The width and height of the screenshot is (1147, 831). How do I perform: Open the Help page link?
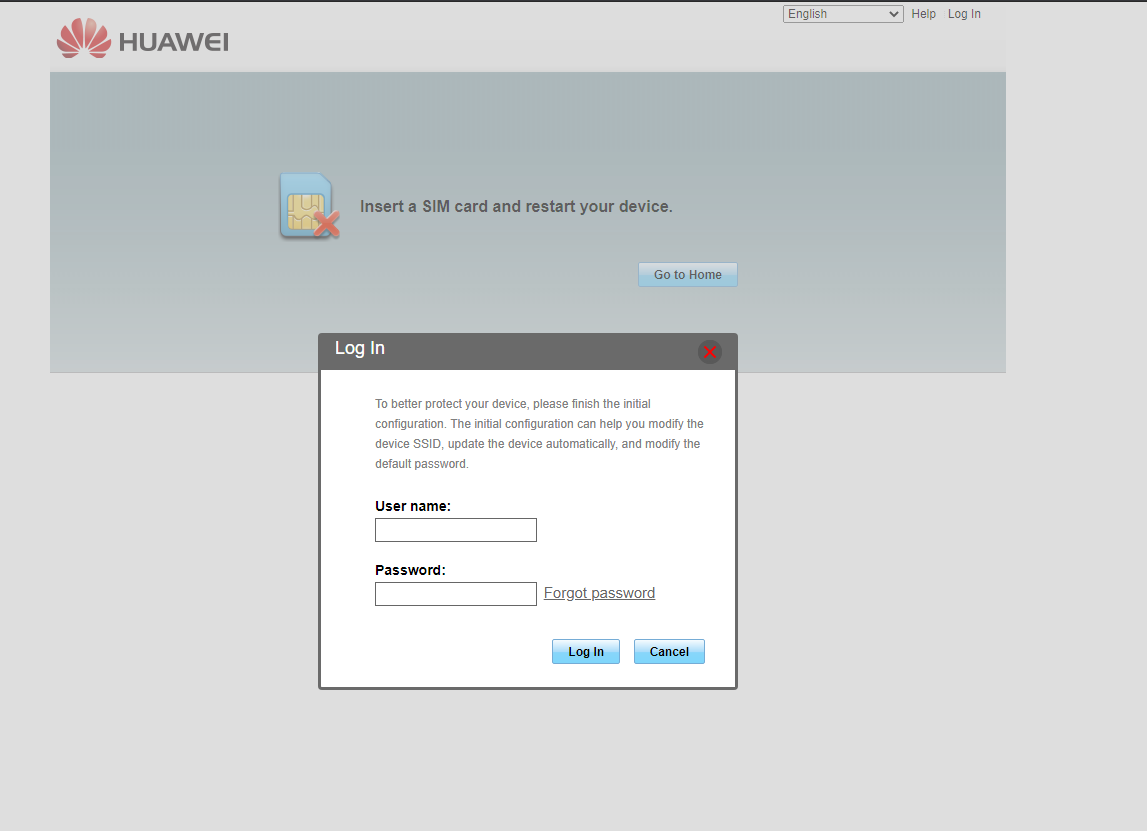pos(923,14)
